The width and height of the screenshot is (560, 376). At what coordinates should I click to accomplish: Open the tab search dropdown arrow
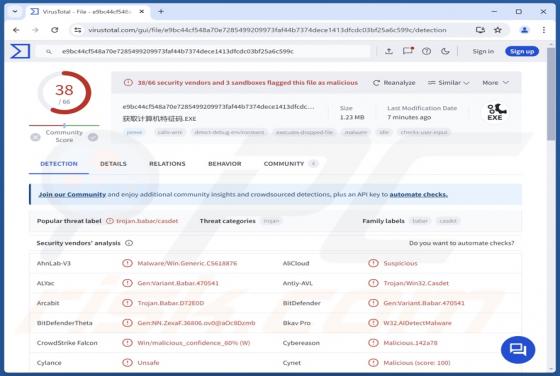(15, 11)
